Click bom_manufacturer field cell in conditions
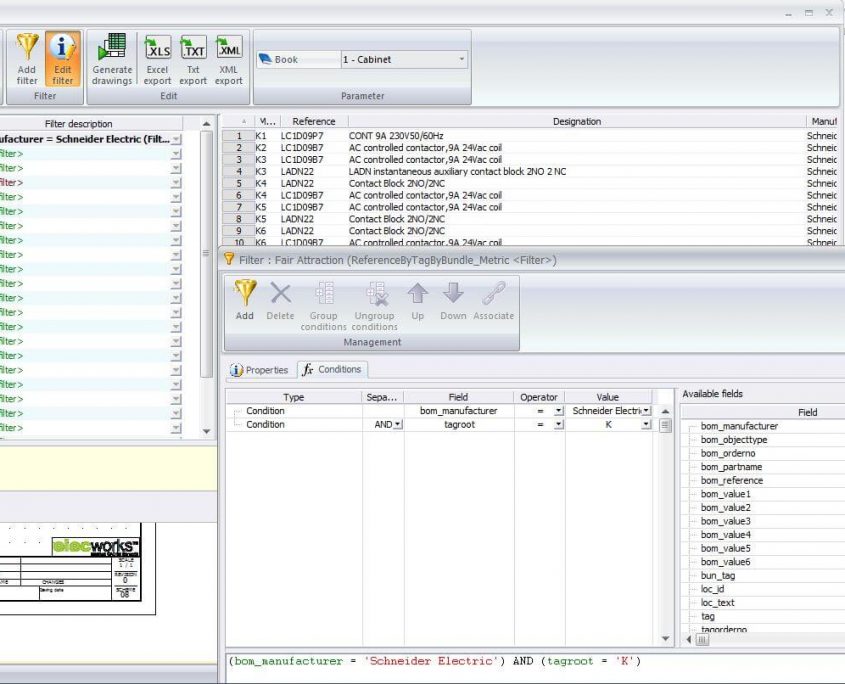 (459, 411)
